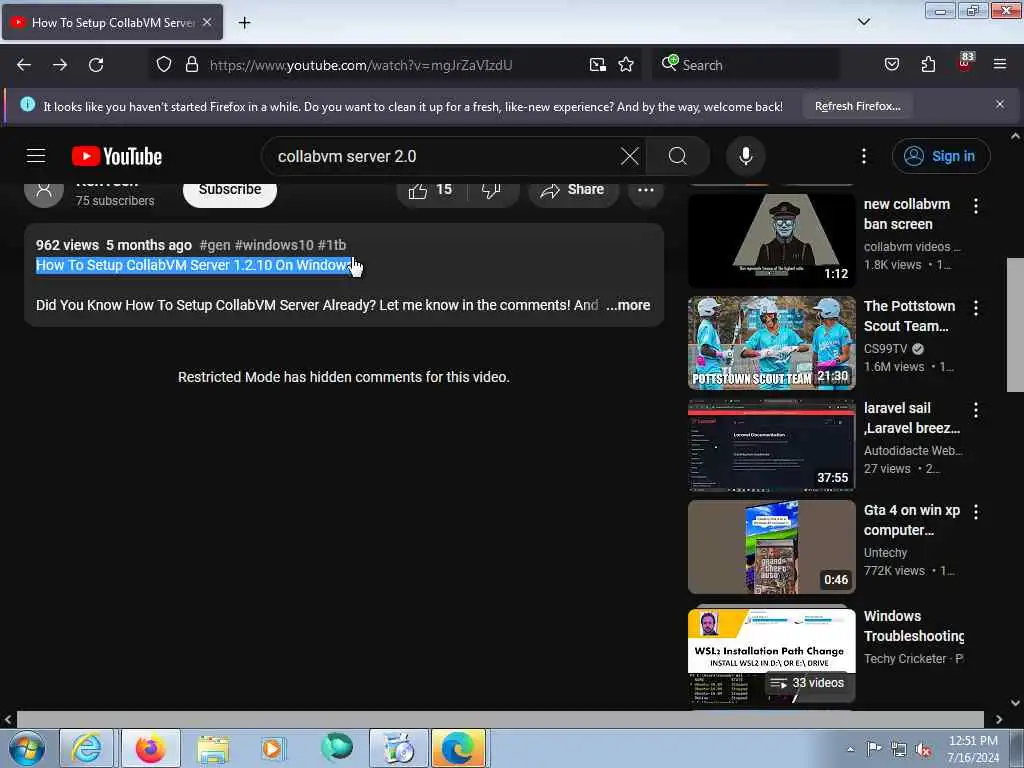Open the Firefox extensions puzzle icon
The image size is (1024, 768).
928,65
